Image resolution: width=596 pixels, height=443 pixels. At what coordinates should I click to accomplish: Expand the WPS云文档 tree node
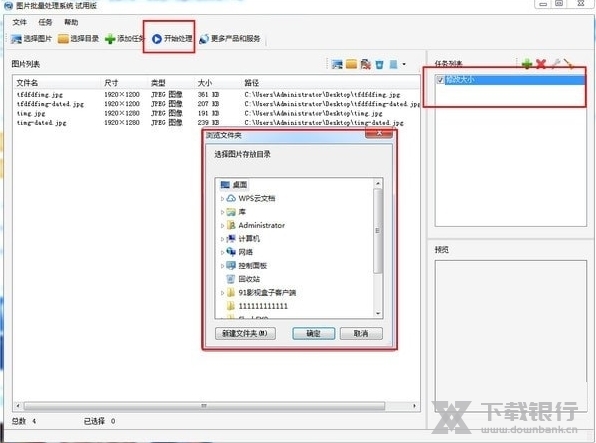[x=222, y=198]
